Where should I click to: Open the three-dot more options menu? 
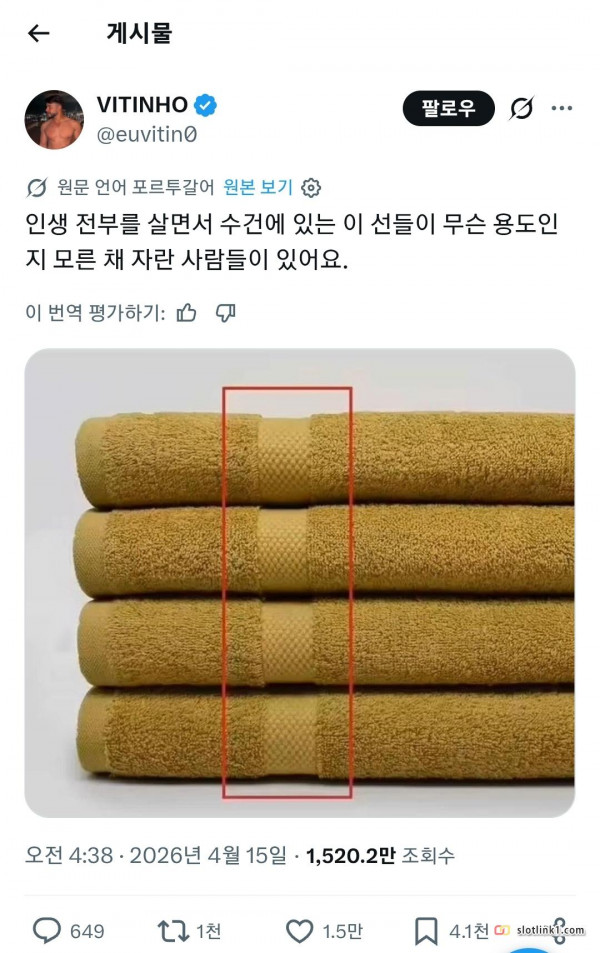point(562,108)
